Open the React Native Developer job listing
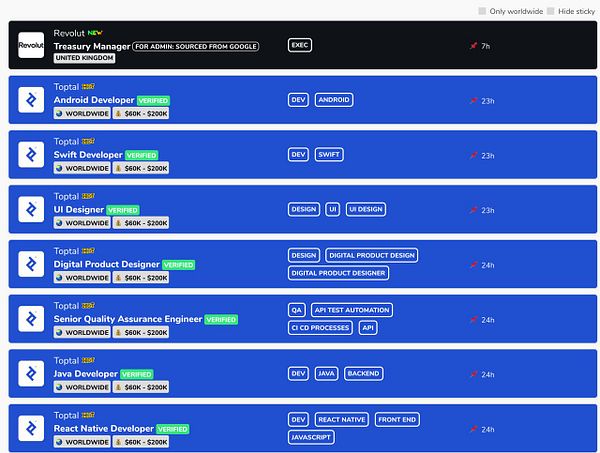 point(103,429)
